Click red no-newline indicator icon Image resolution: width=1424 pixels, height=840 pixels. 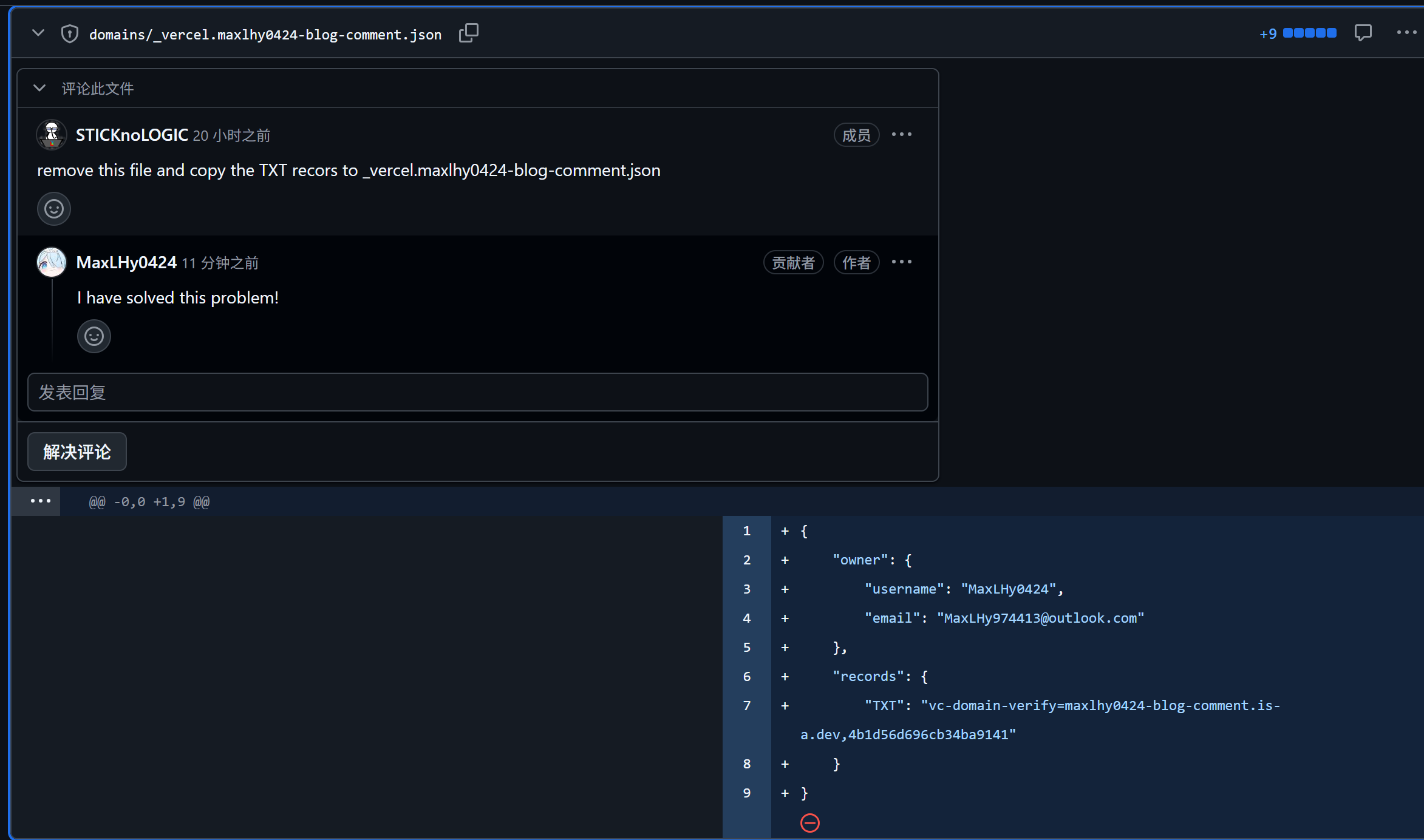pos(809,823)
